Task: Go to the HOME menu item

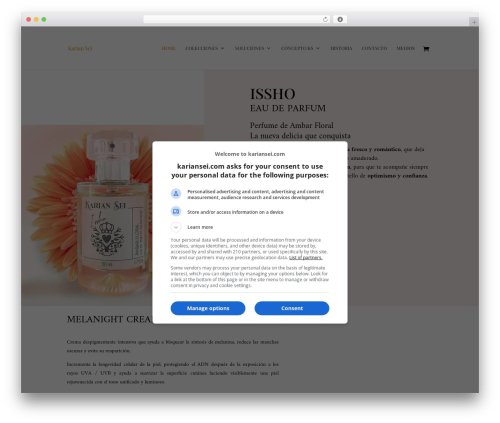Action: coord(169,48)
